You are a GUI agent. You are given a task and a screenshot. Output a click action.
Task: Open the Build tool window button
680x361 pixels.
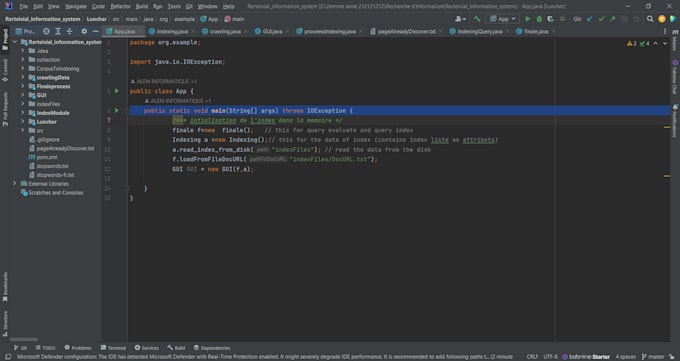pyautogui.click(x=176, y=348)
